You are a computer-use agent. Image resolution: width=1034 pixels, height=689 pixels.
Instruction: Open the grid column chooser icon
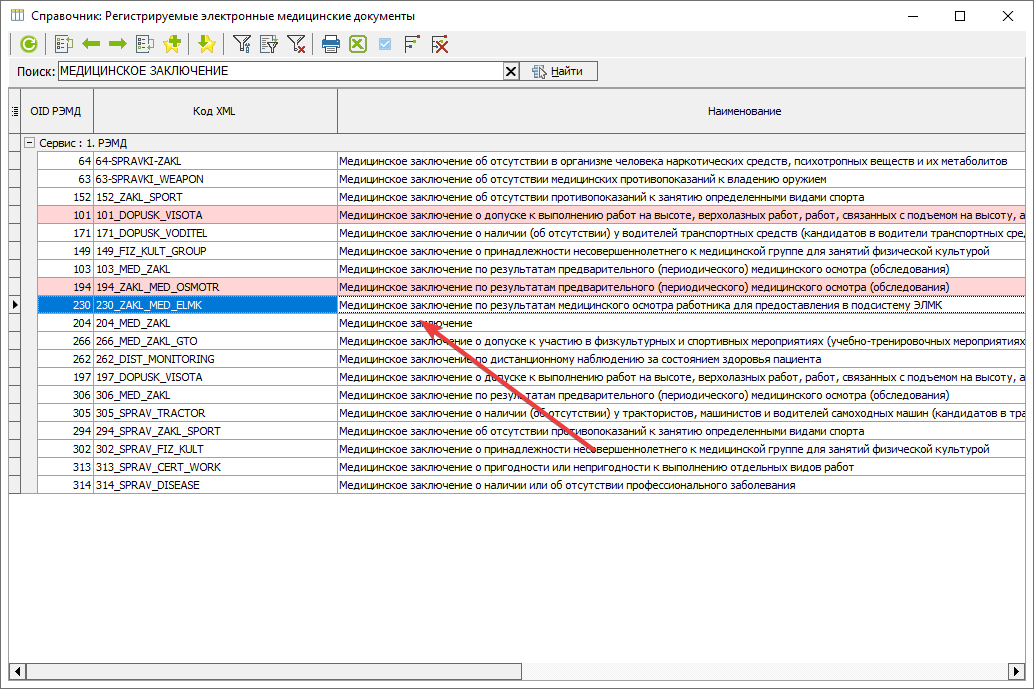coord(15,111)
